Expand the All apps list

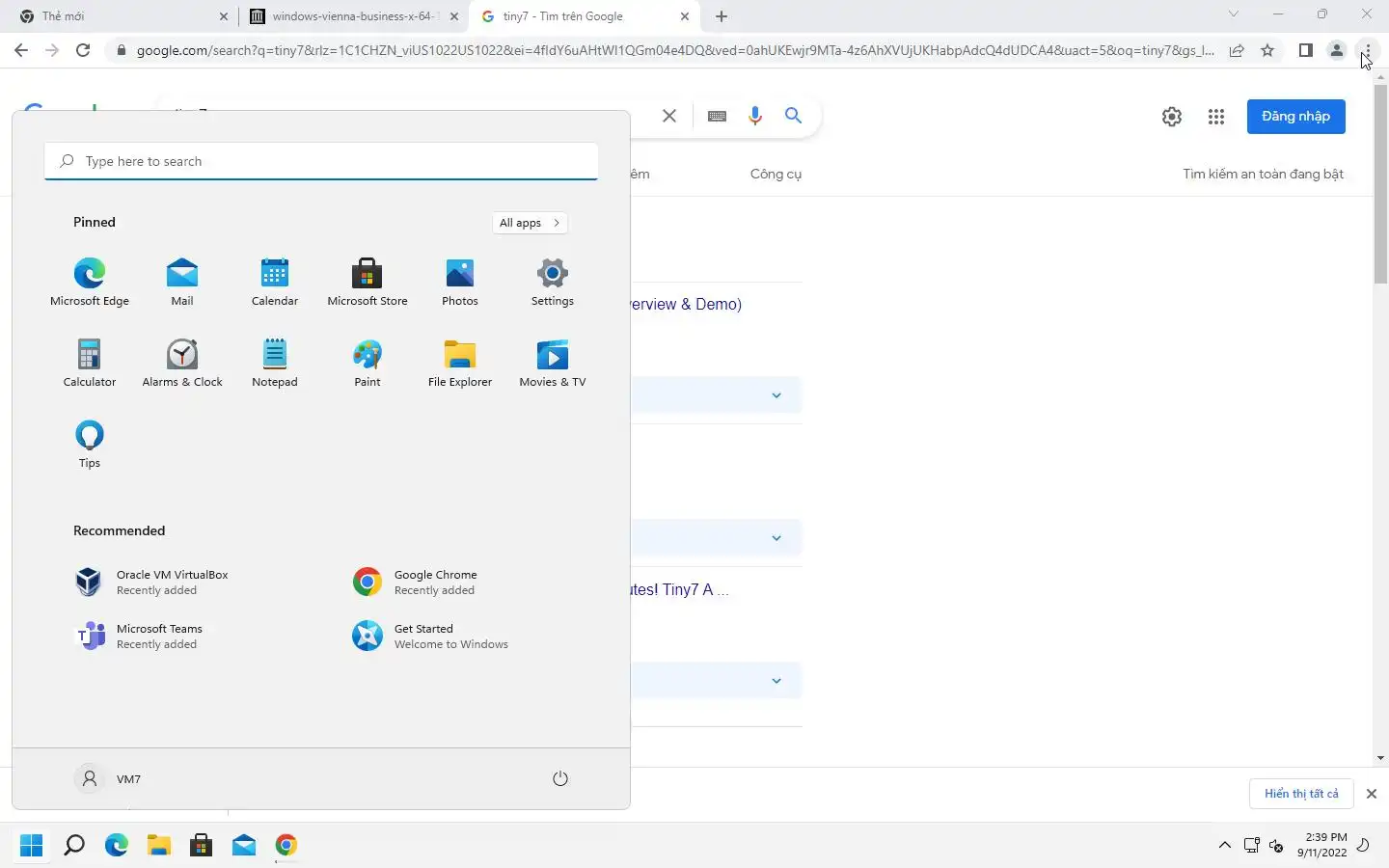530,223
